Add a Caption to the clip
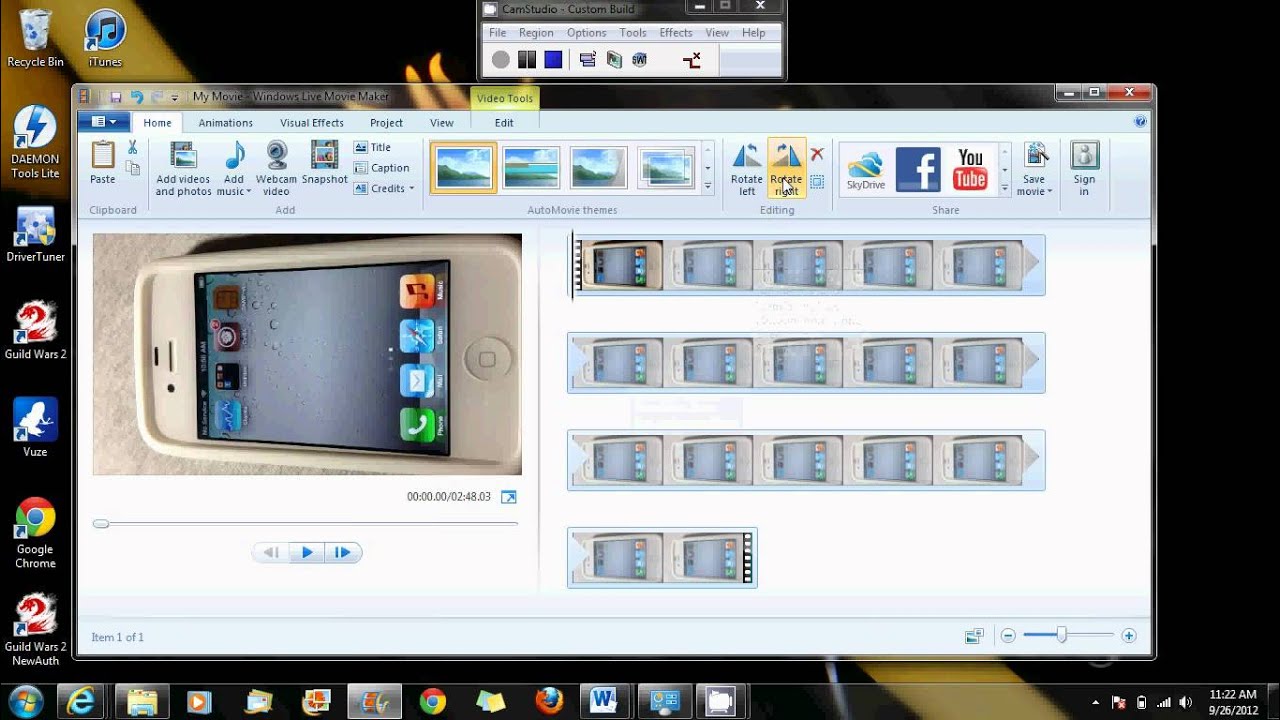The width and height of the screenshot is (1280, 720). tap(382, 168)
